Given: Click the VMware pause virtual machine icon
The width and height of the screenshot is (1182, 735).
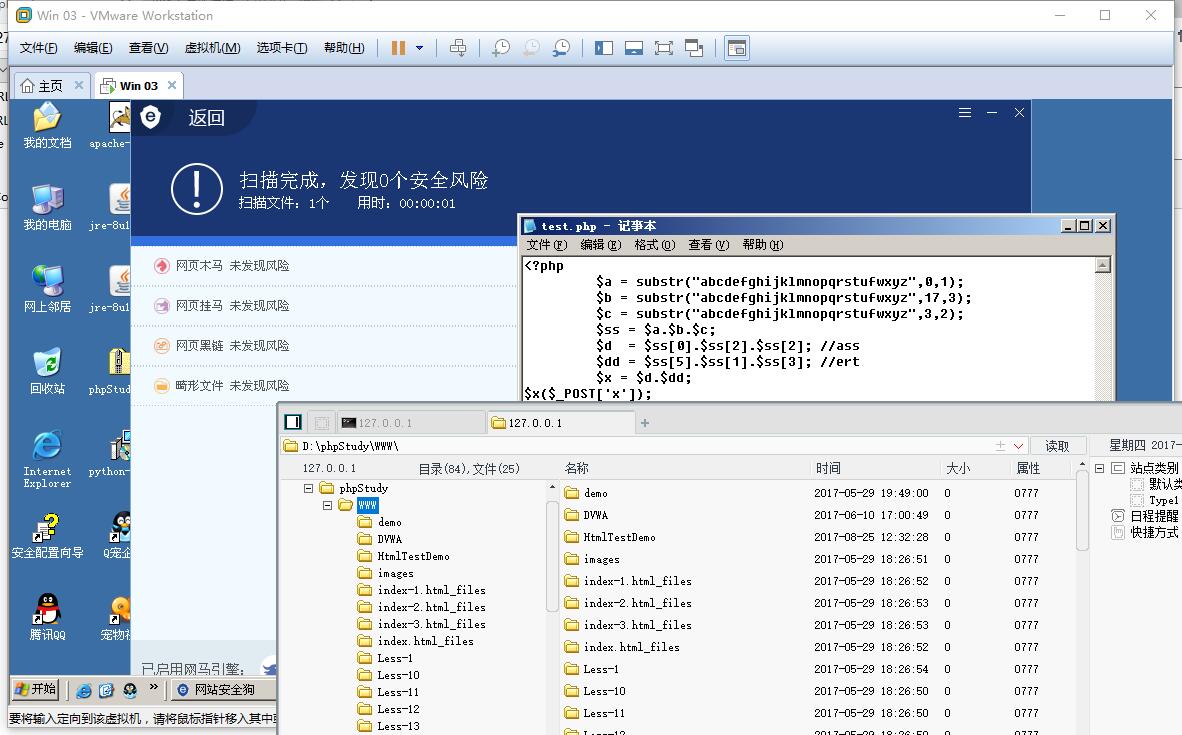Looking at the screenshot, I should [x=398, y=48].
